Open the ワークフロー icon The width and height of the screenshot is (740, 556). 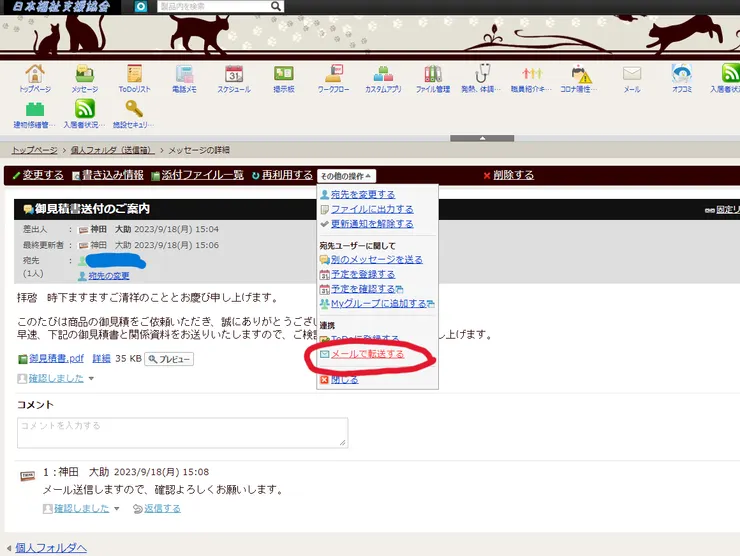point(333,74)
